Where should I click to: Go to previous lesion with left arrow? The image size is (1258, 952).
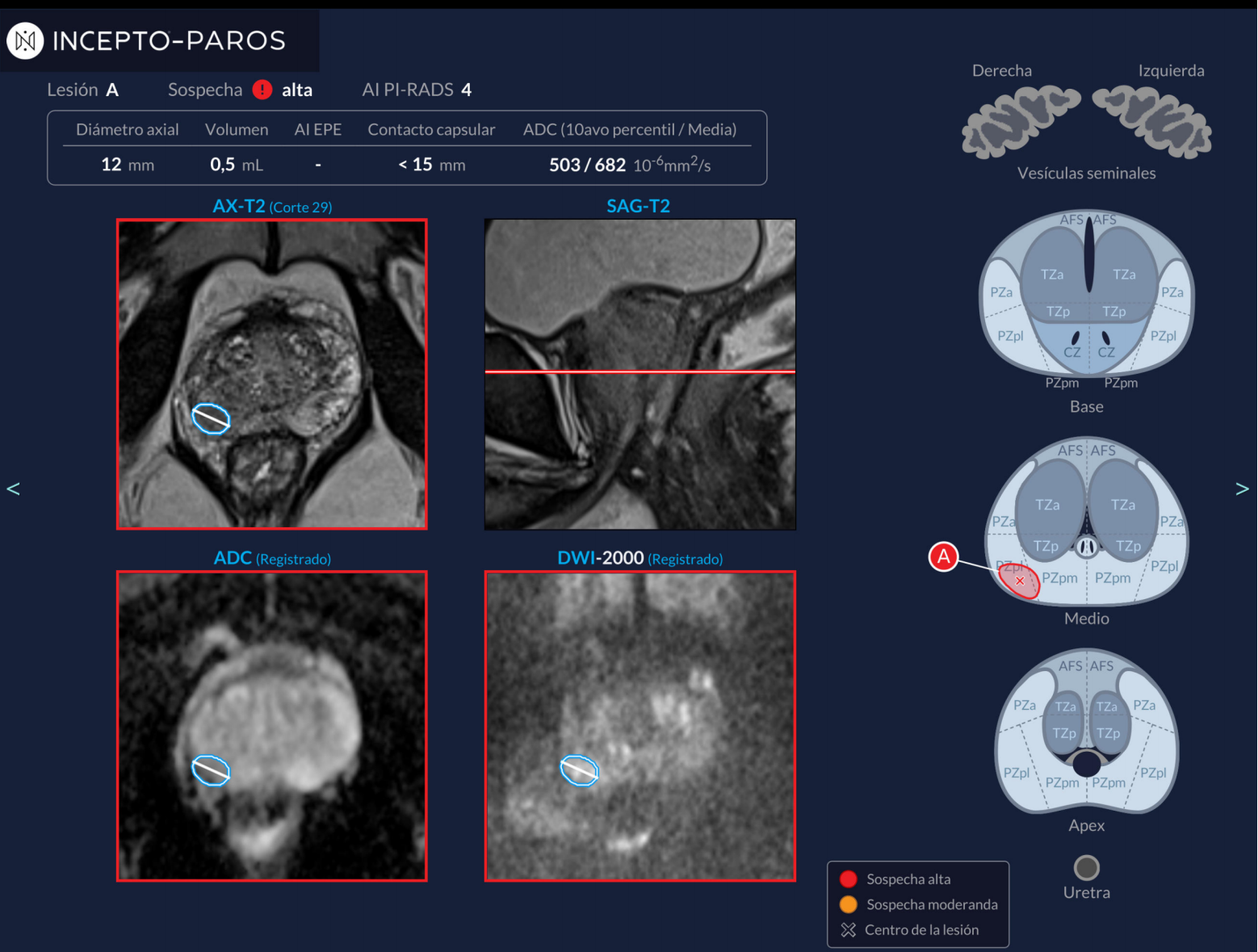14,489
